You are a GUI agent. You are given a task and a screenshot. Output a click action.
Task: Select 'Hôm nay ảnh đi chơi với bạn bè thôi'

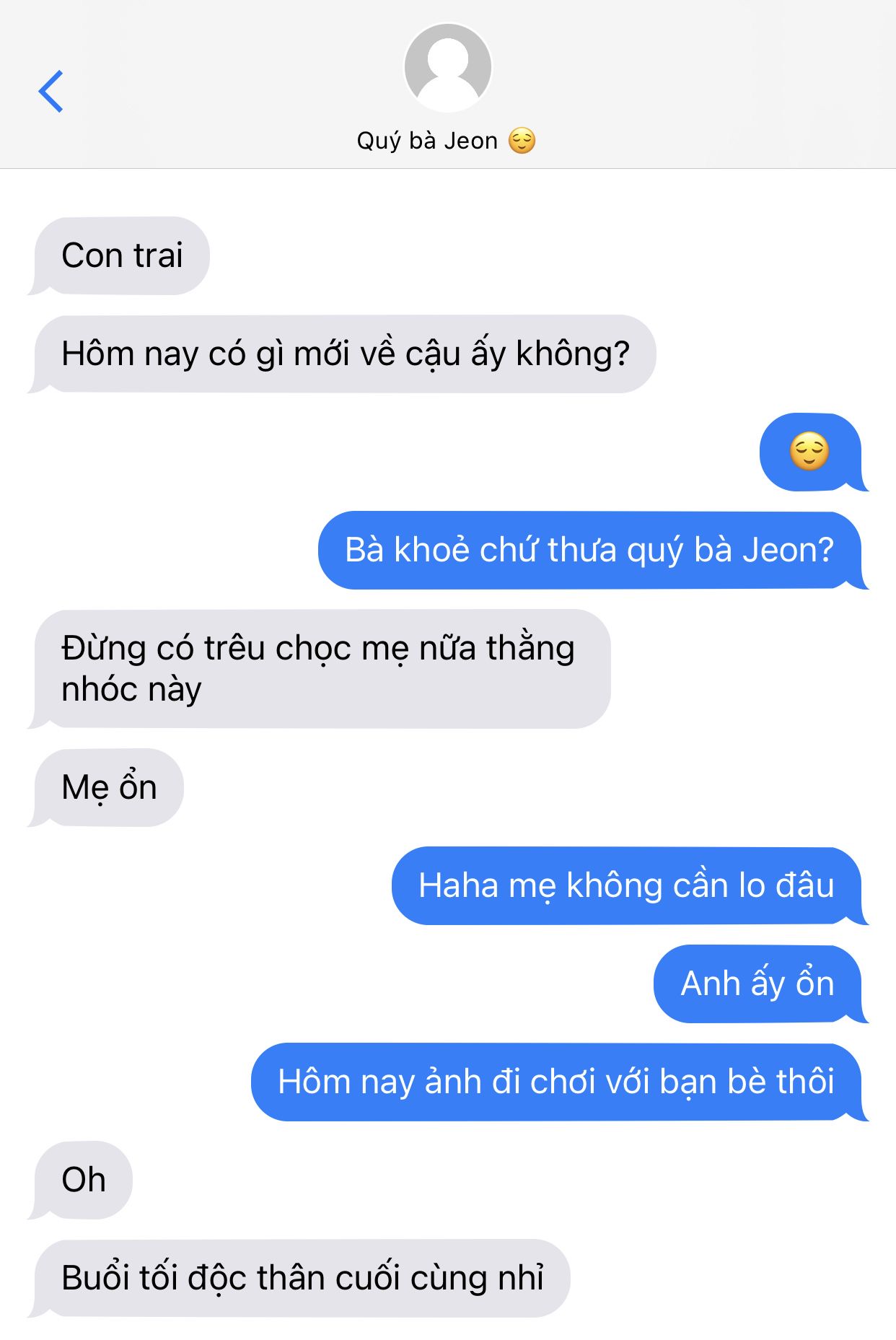[560, 1082]
